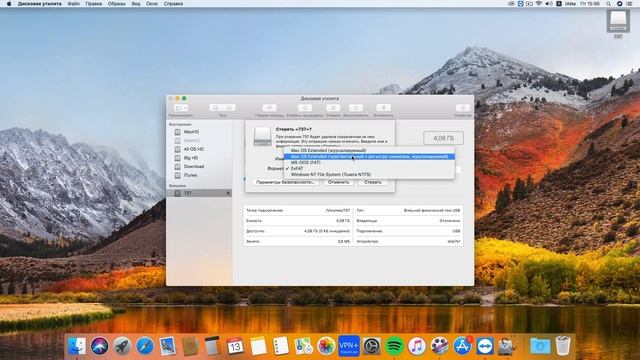The image size is (640, 360).
Task: Click the Wi-Fi status icon
Action: click(538, 4)
